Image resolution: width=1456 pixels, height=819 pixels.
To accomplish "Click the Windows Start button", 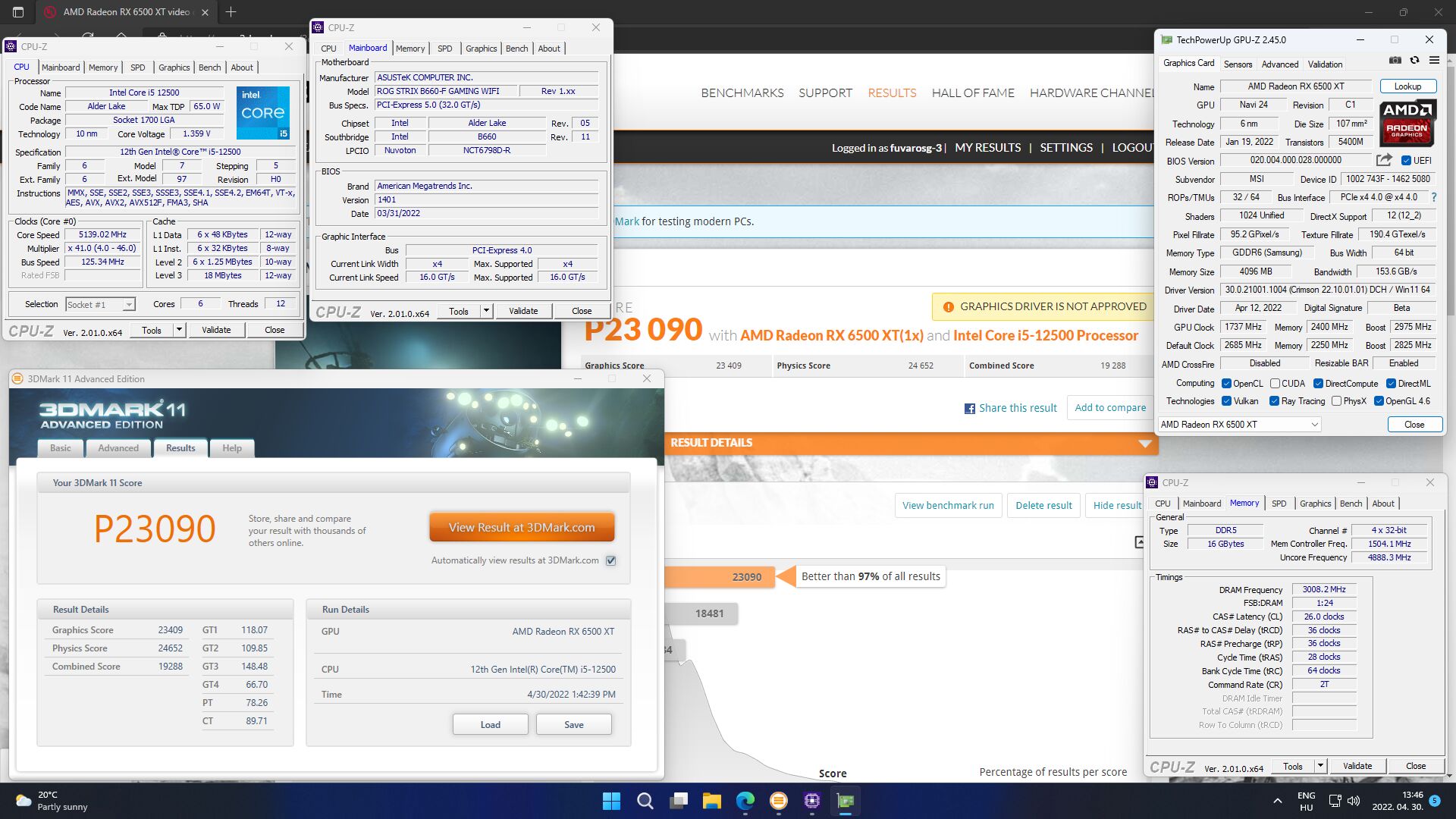I will pyautogui.click(x=611, y=801).
